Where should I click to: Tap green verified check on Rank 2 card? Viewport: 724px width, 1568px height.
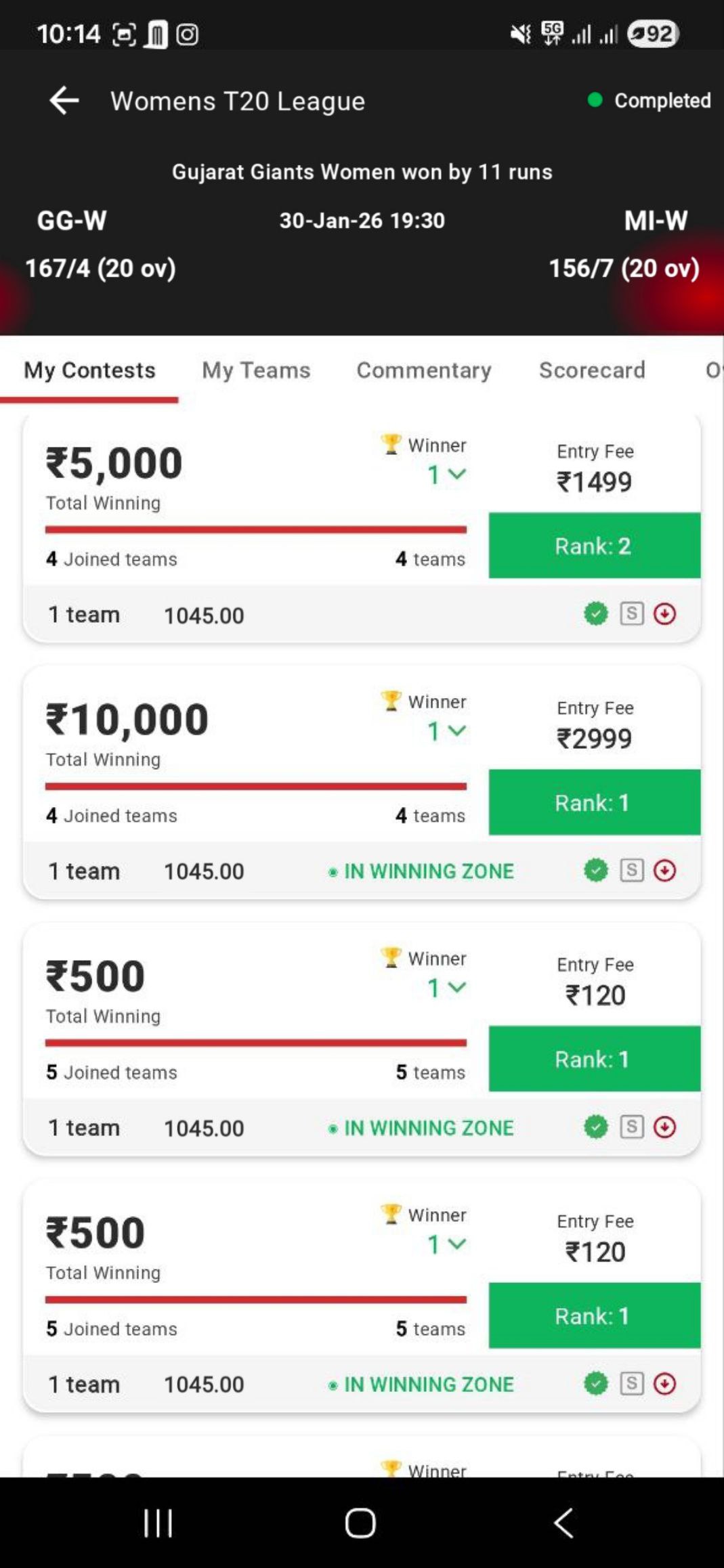595,614
